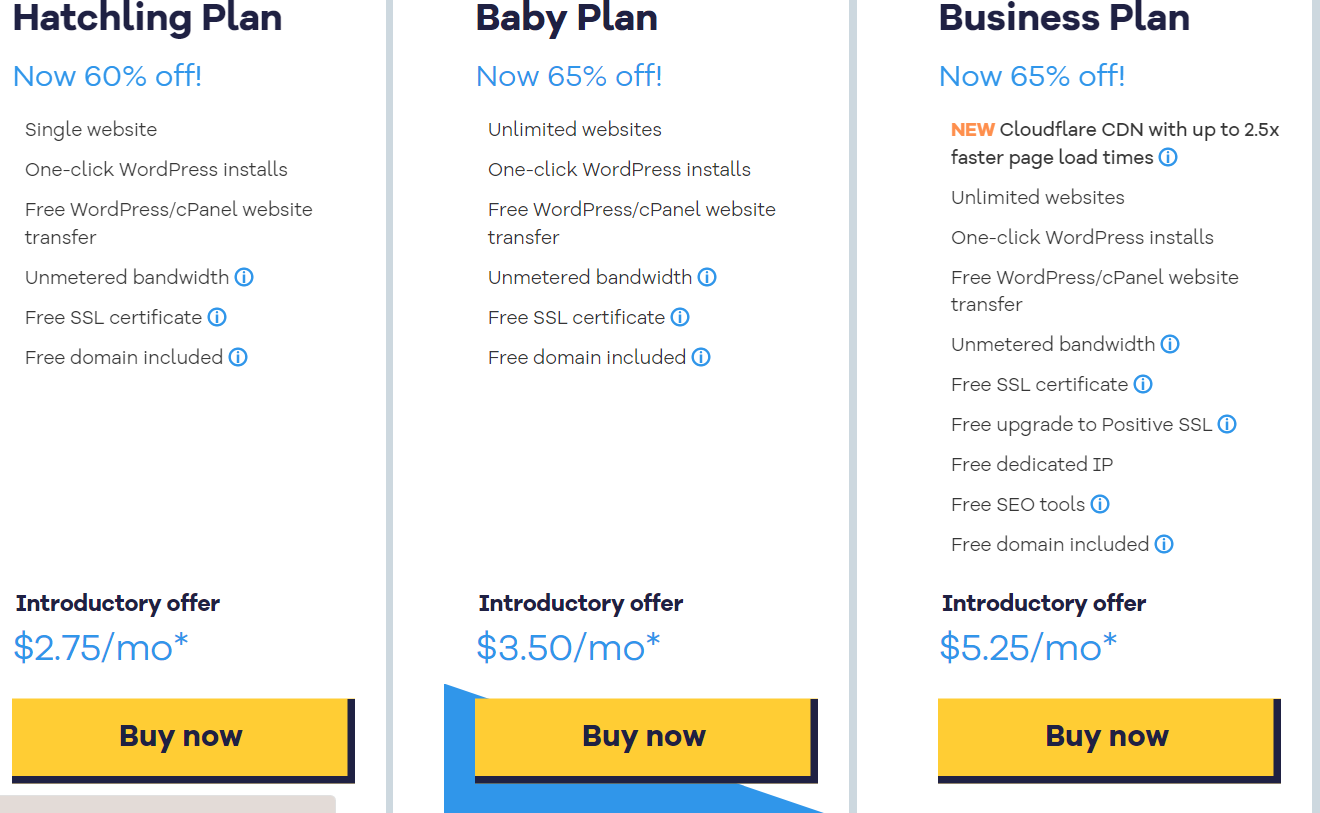The height and width of the screenshot is (813, 1320).
Task: Show info for Baby Plan free domain
Action: 701,357
